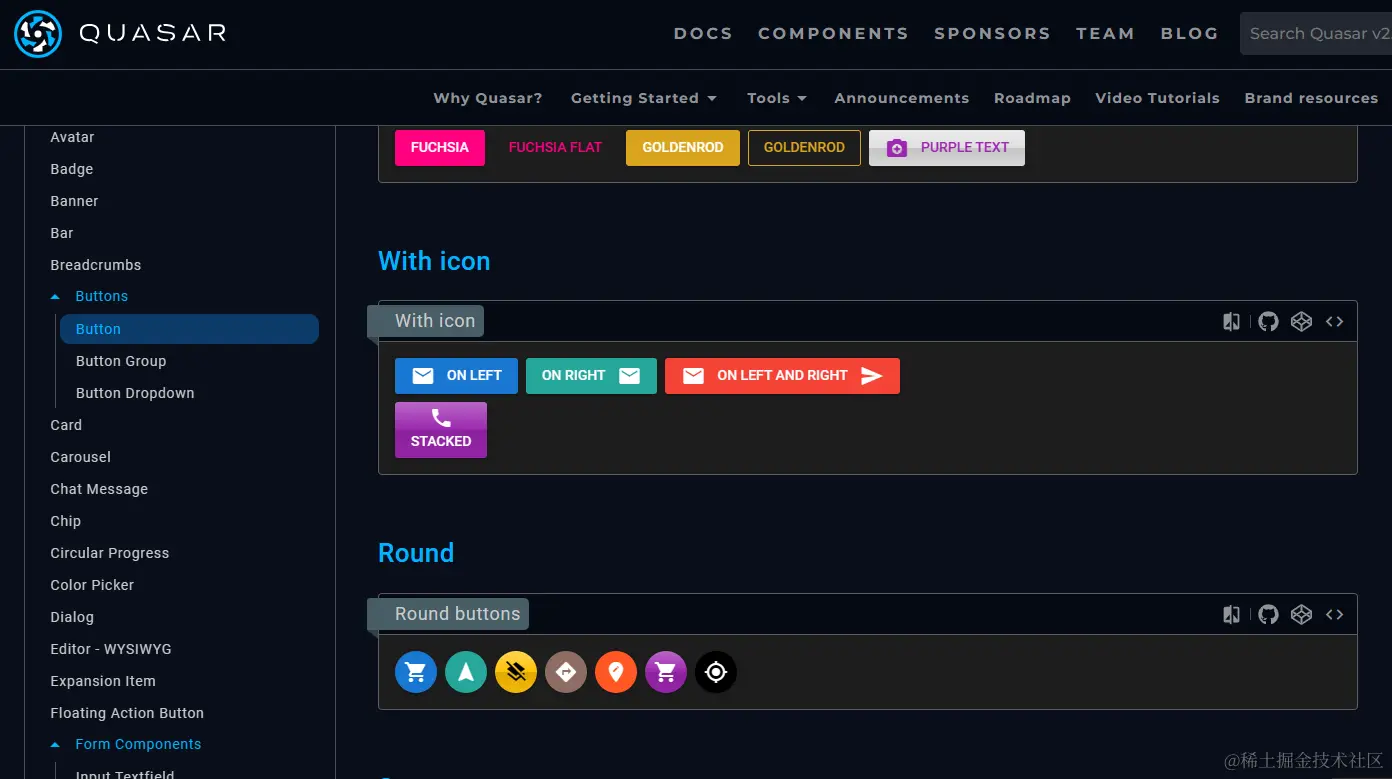Click the outlined GOLDENROD button
The height and width of the screenshot is (779, 1392).
804,147
